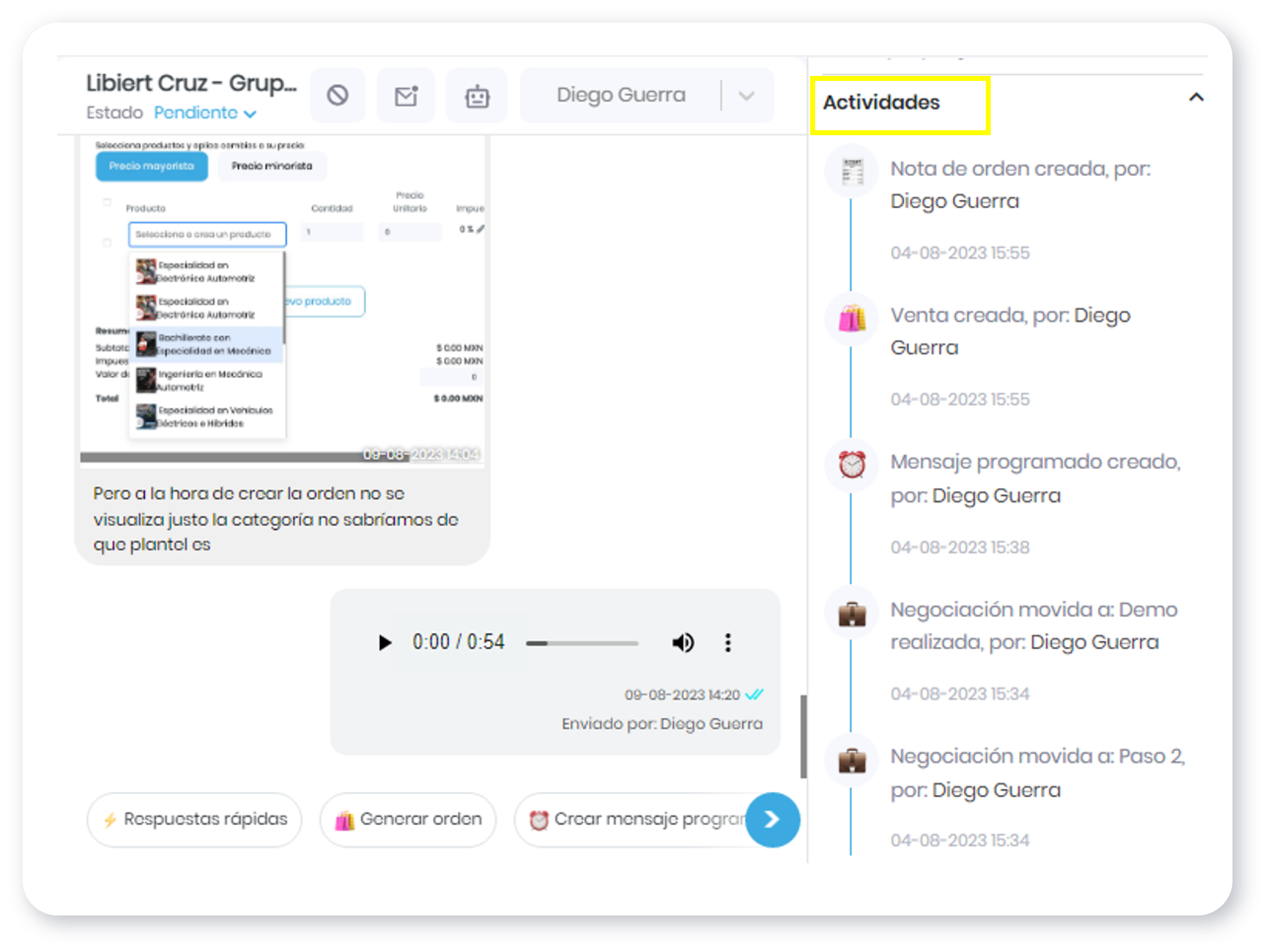This screenshot has height=952, width=1269.
Task: Open audio player three-dot menu
Action: 727,642
